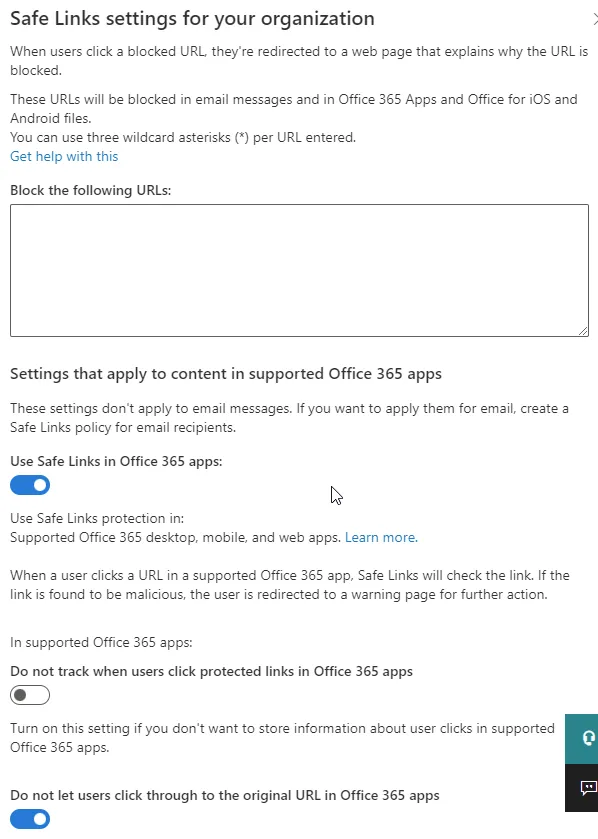Close the Safe Links settings panel
598x839 pixels.
[595, 19]
